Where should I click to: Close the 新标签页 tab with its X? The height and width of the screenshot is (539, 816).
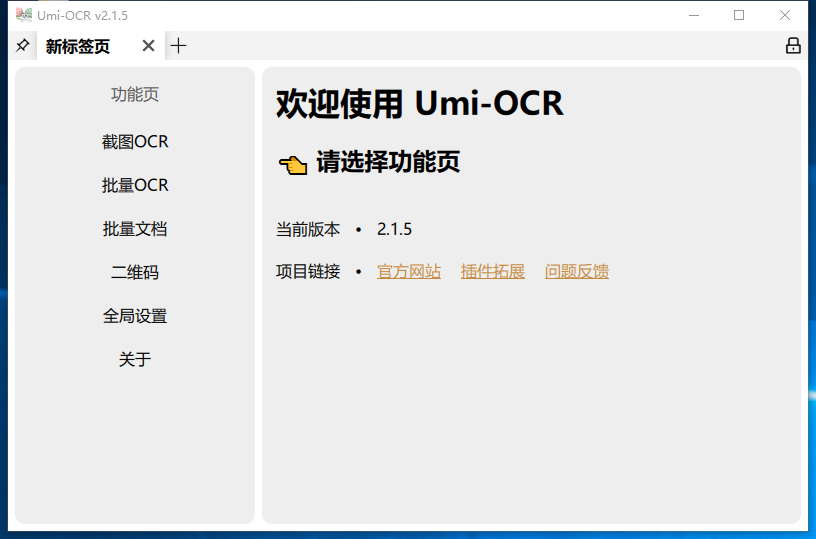point(148,46)
